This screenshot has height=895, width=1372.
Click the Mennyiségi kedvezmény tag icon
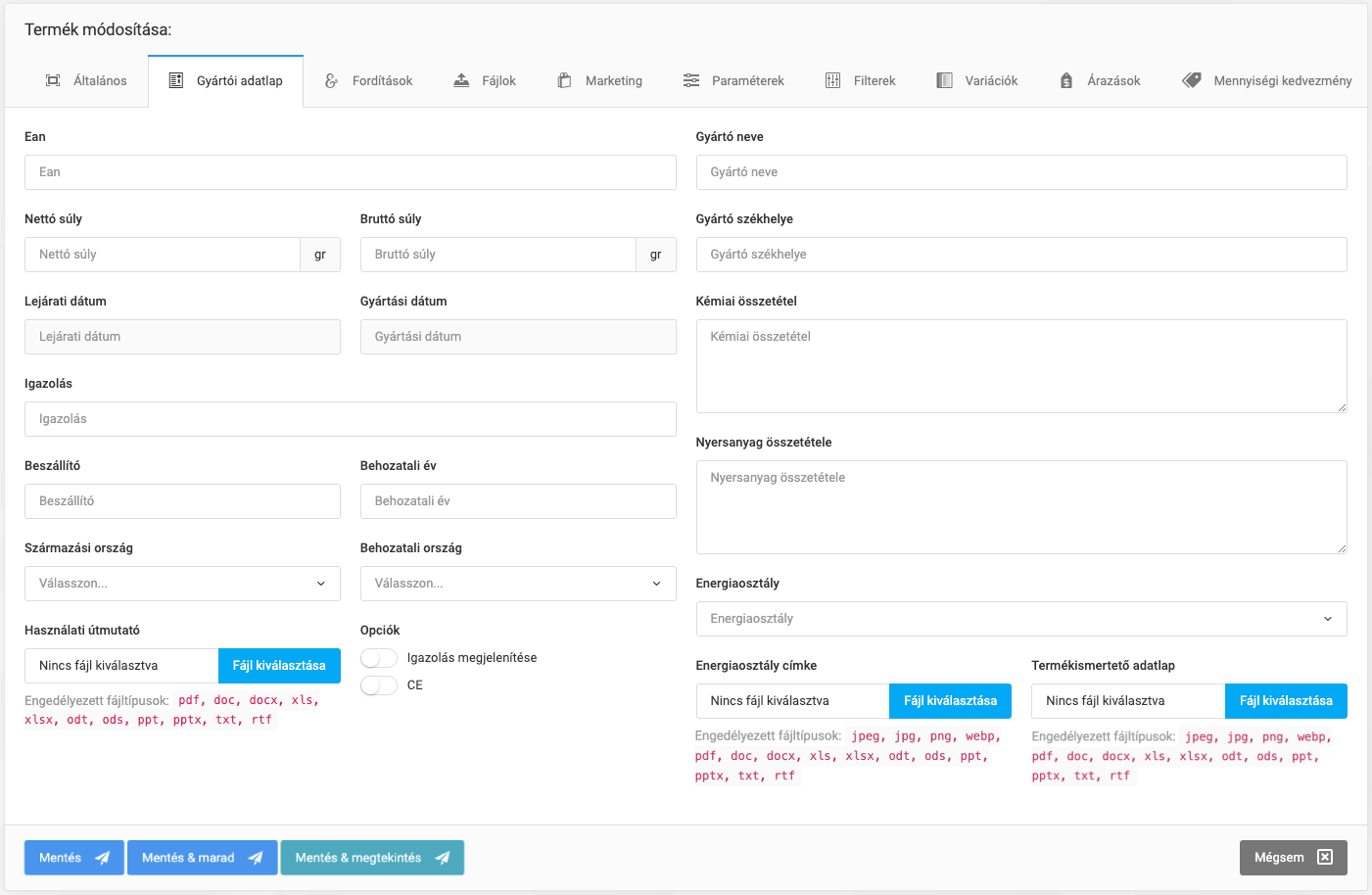1192,80
